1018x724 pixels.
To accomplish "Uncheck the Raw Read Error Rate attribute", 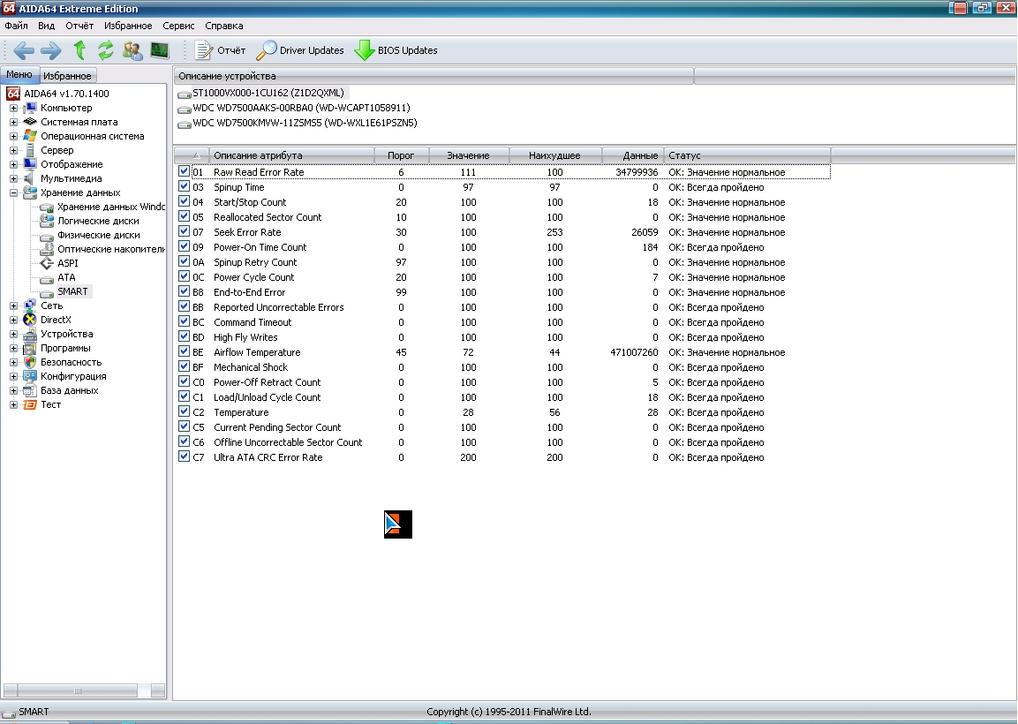I will pyautogui.click(x=184, y=171).
